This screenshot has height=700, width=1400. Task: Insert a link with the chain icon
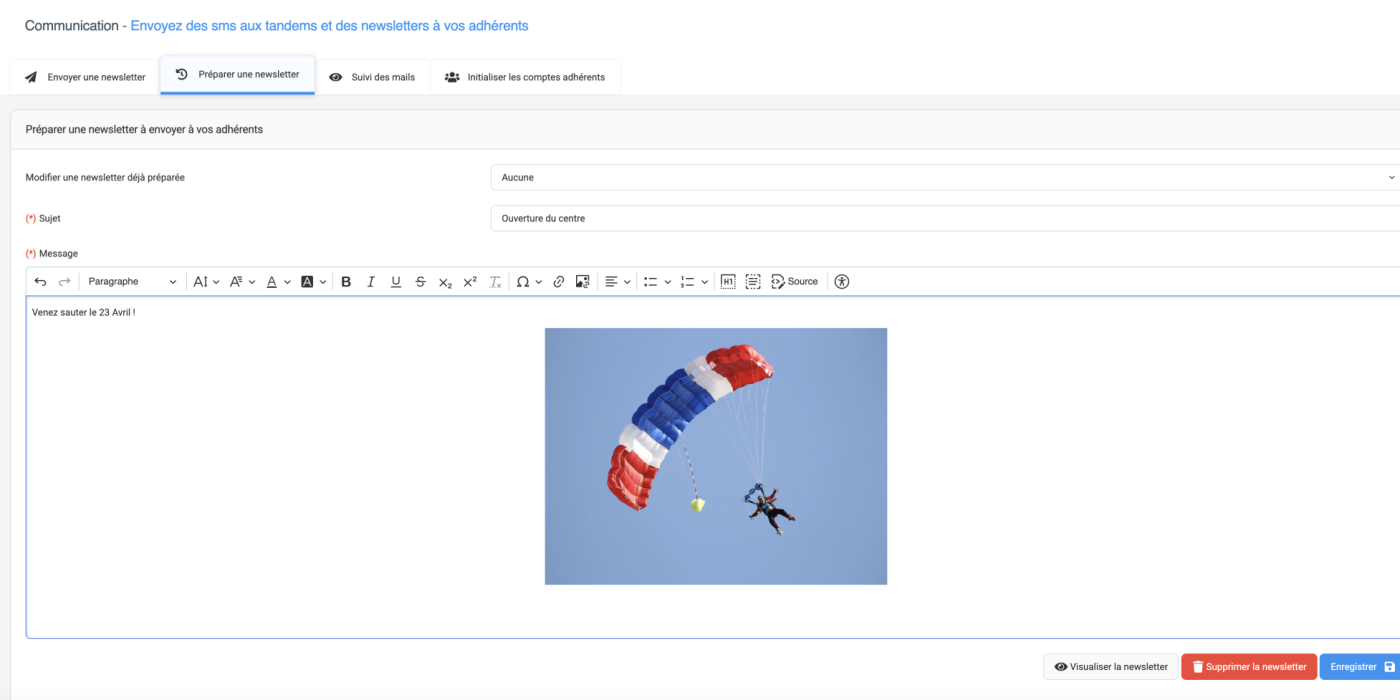[x=559, y=282]
